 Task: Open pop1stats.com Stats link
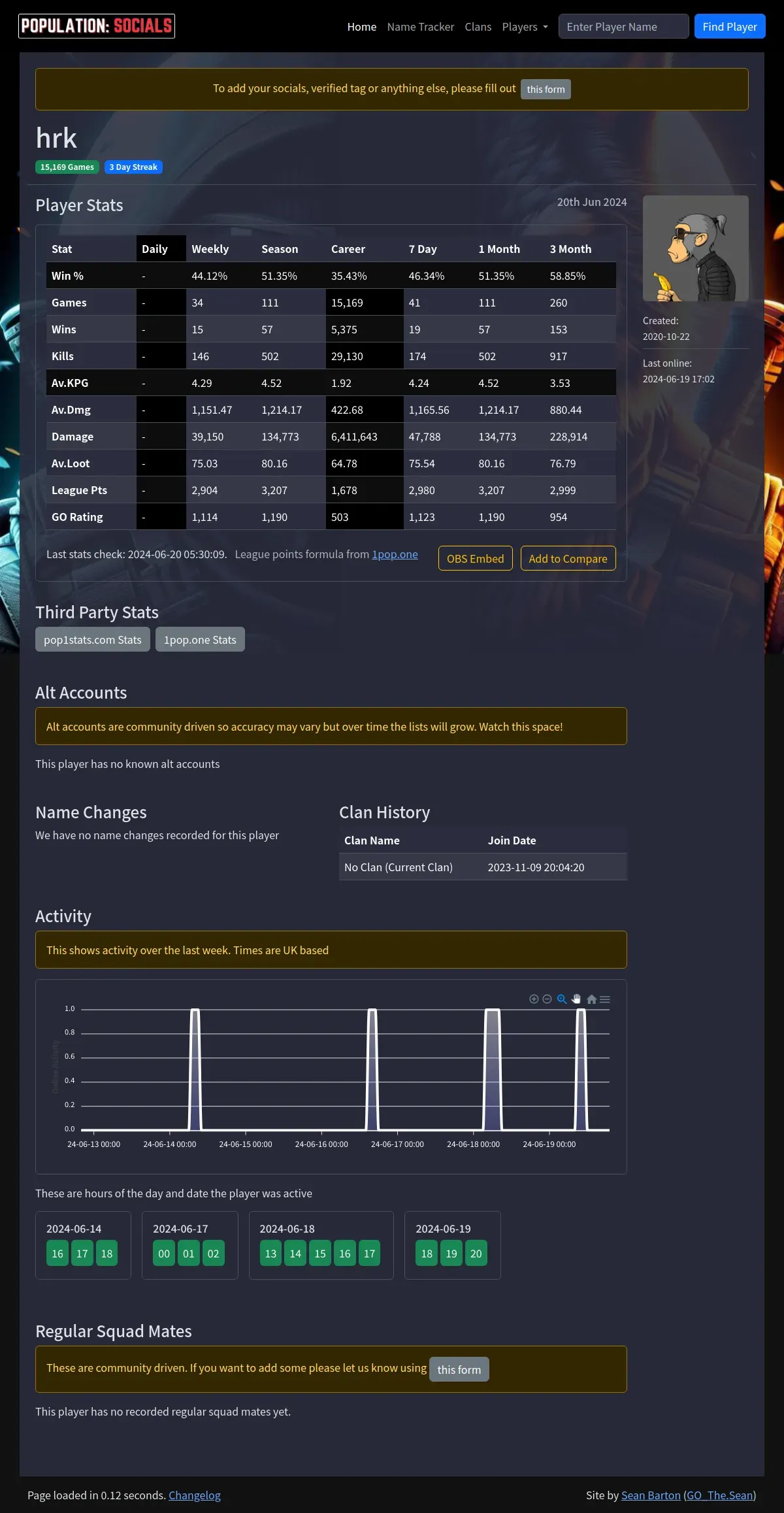tap(93, 639)
